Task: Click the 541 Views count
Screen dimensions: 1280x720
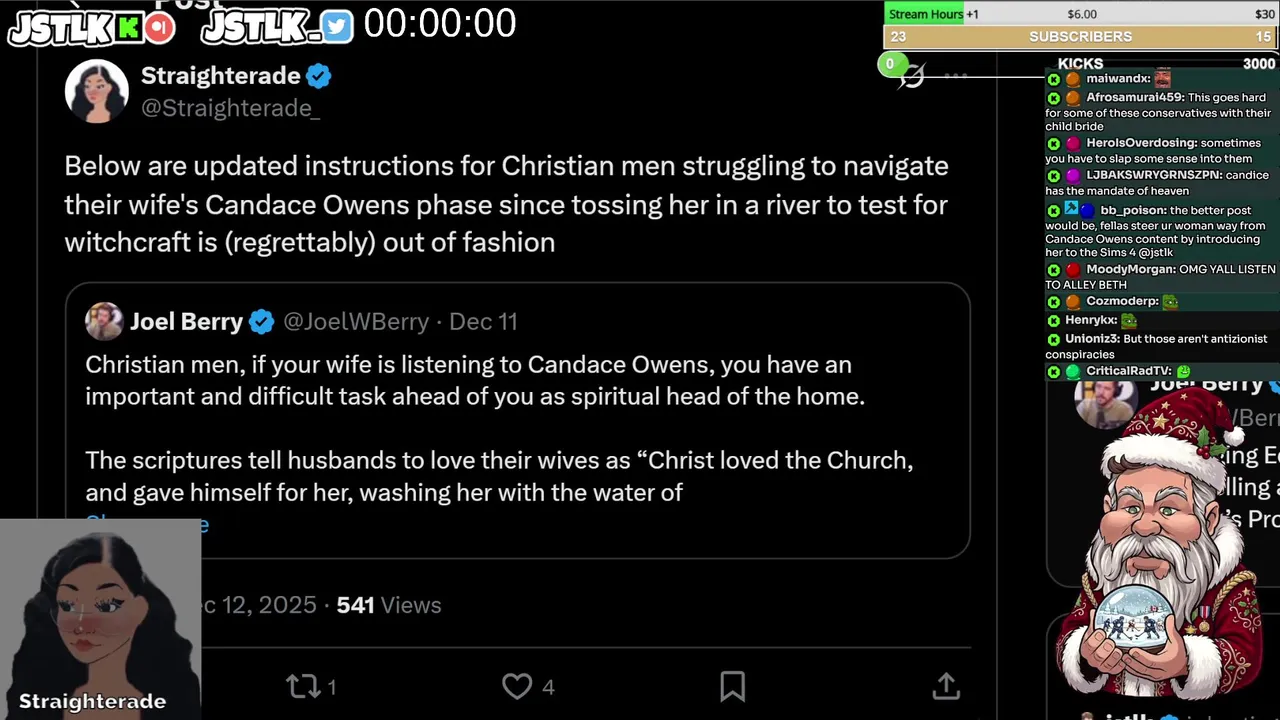Action: click(388, 605)
